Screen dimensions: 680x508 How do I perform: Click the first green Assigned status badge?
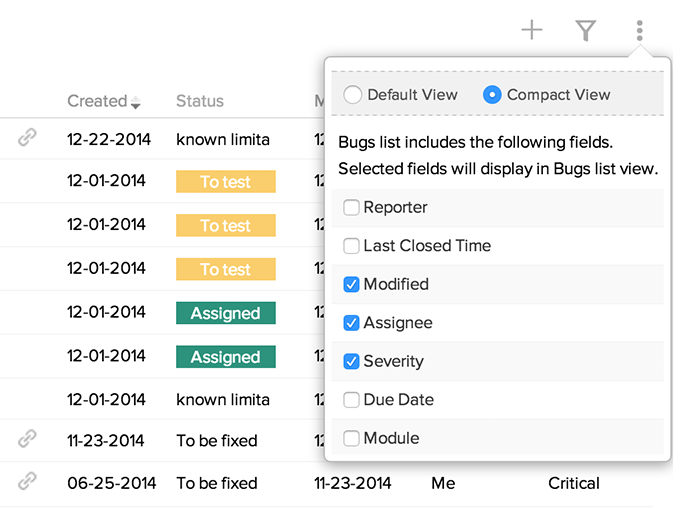pyautogui.click(x=225, y=313)
